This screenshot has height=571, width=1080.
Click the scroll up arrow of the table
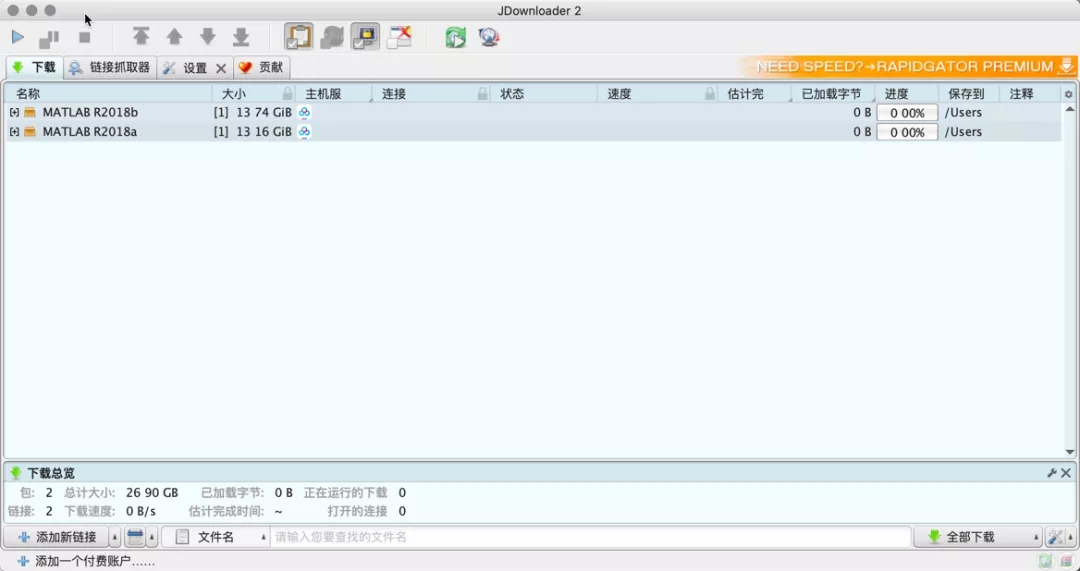(x=1070, y=109)
